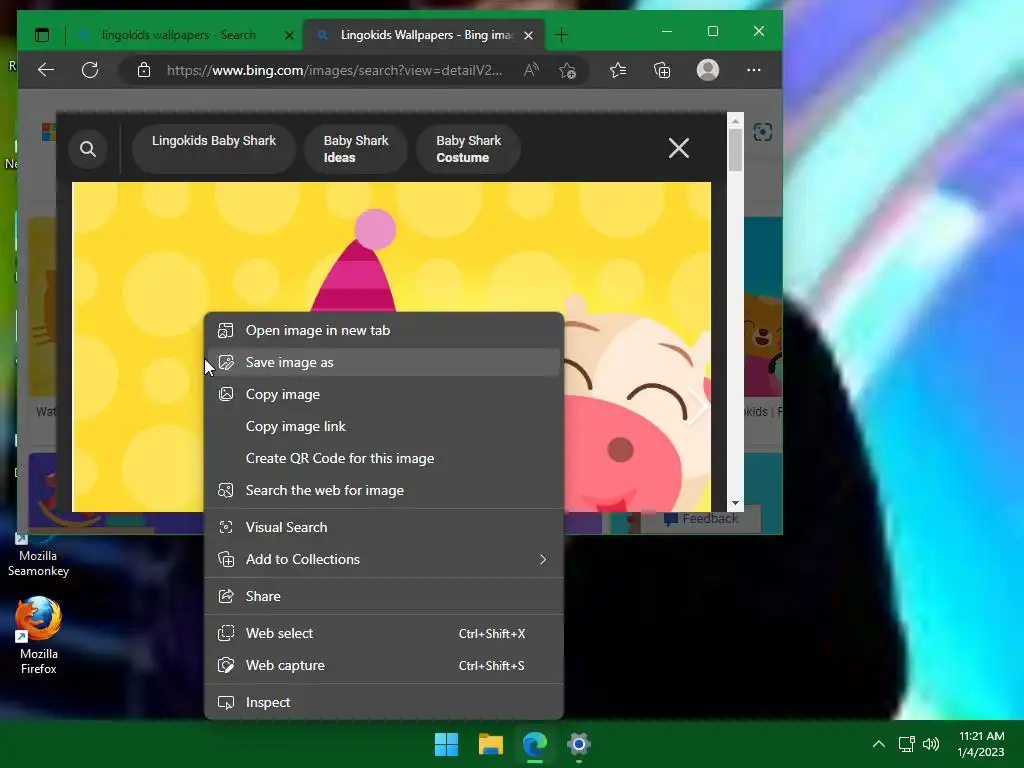
Task: Select the Baby Shark Ideas suggestion chip
Action: coord(356,149)
